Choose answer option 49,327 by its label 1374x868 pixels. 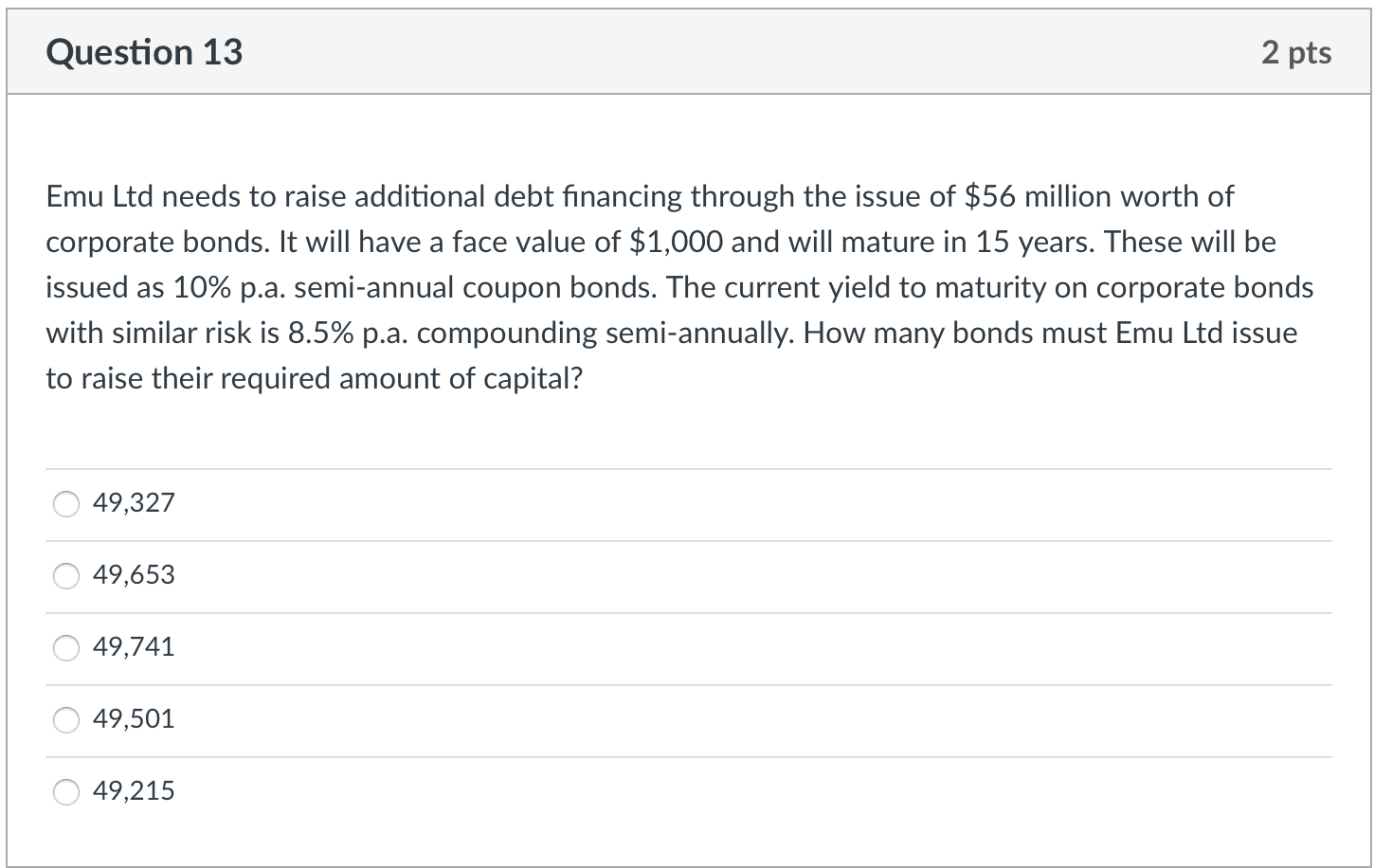point(133,502)
